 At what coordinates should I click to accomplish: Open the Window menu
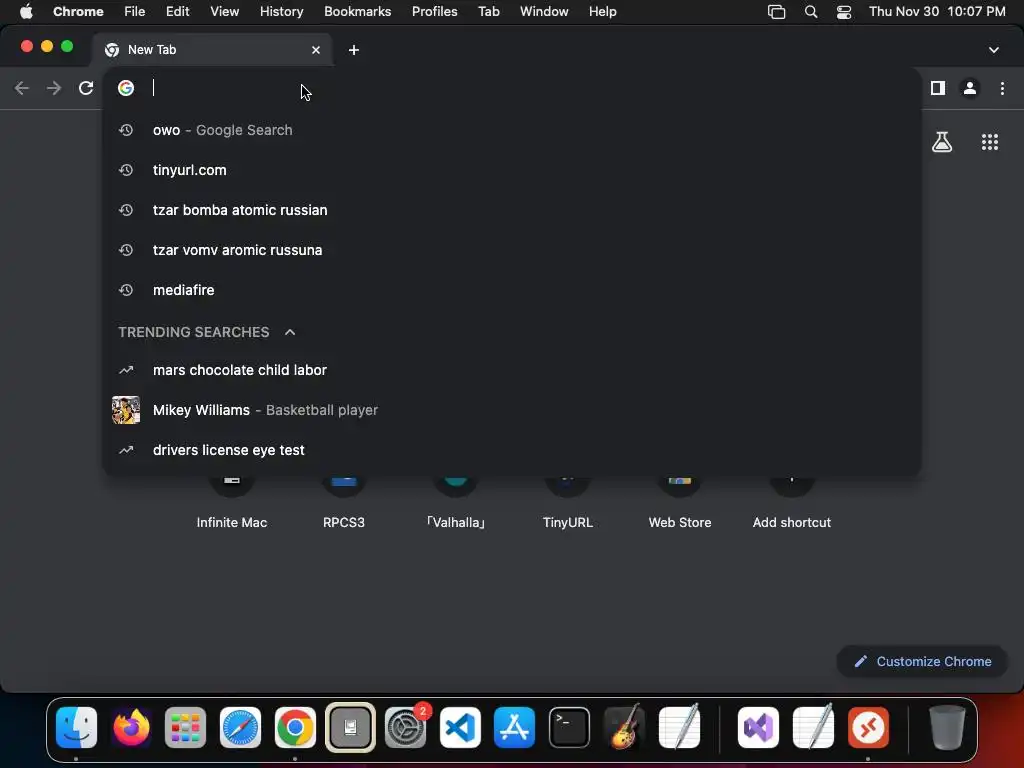pos(544,11)
